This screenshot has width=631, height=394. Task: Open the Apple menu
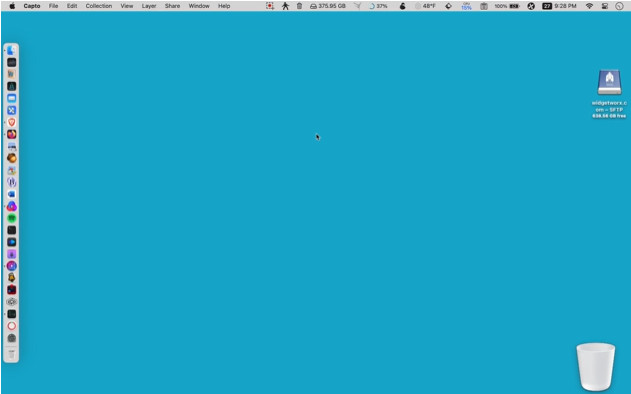point(12,6)
